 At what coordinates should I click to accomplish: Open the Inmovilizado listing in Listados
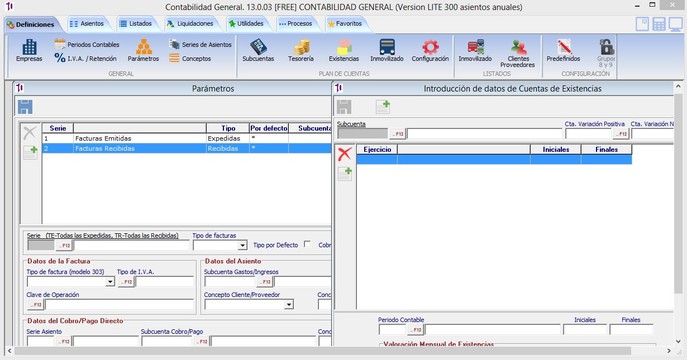tap(475, 50)
